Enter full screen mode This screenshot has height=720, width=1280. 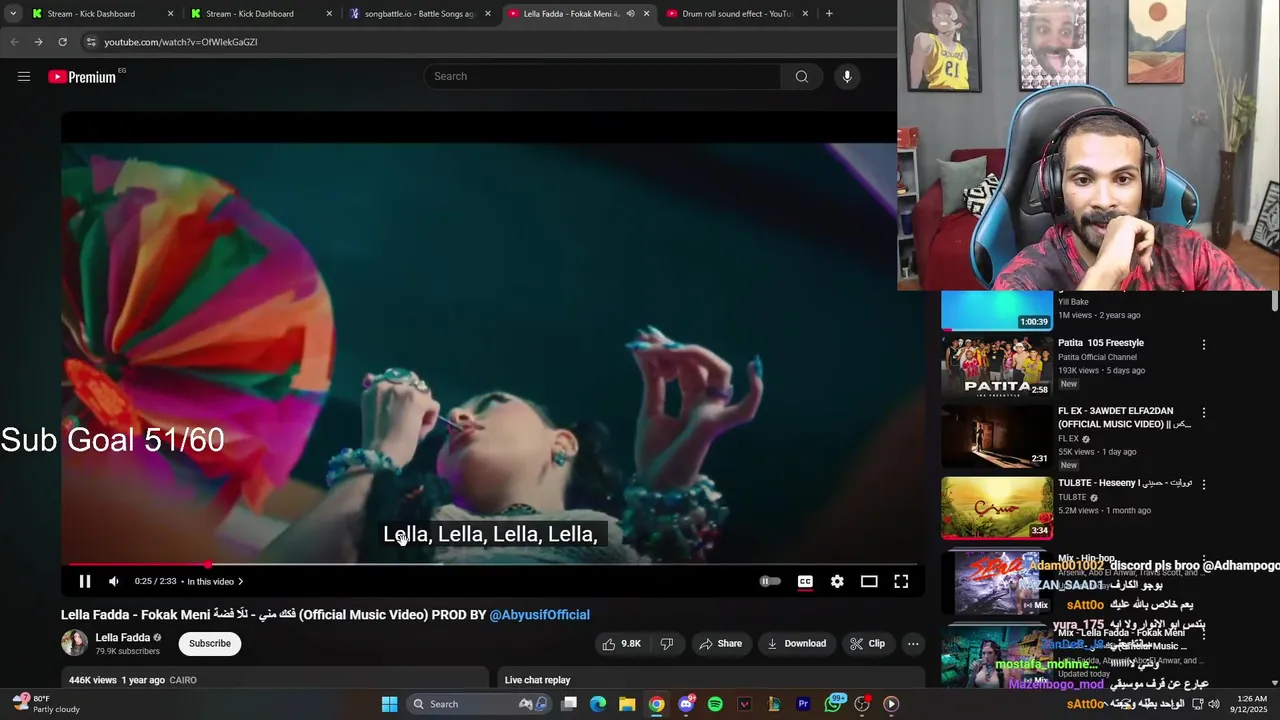click(x=901, y=581)
